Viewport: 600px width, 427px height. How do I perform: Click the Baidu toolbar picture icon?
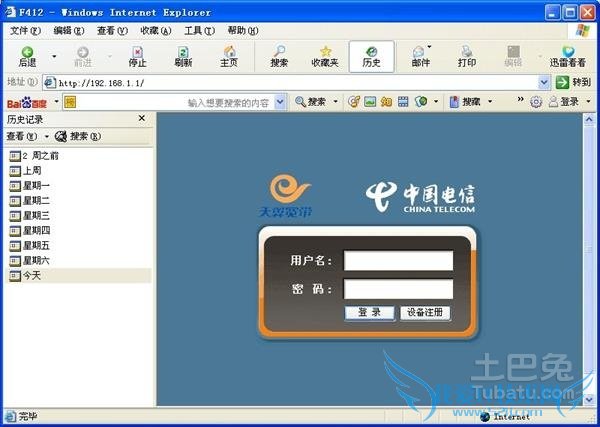coord(370,102)
